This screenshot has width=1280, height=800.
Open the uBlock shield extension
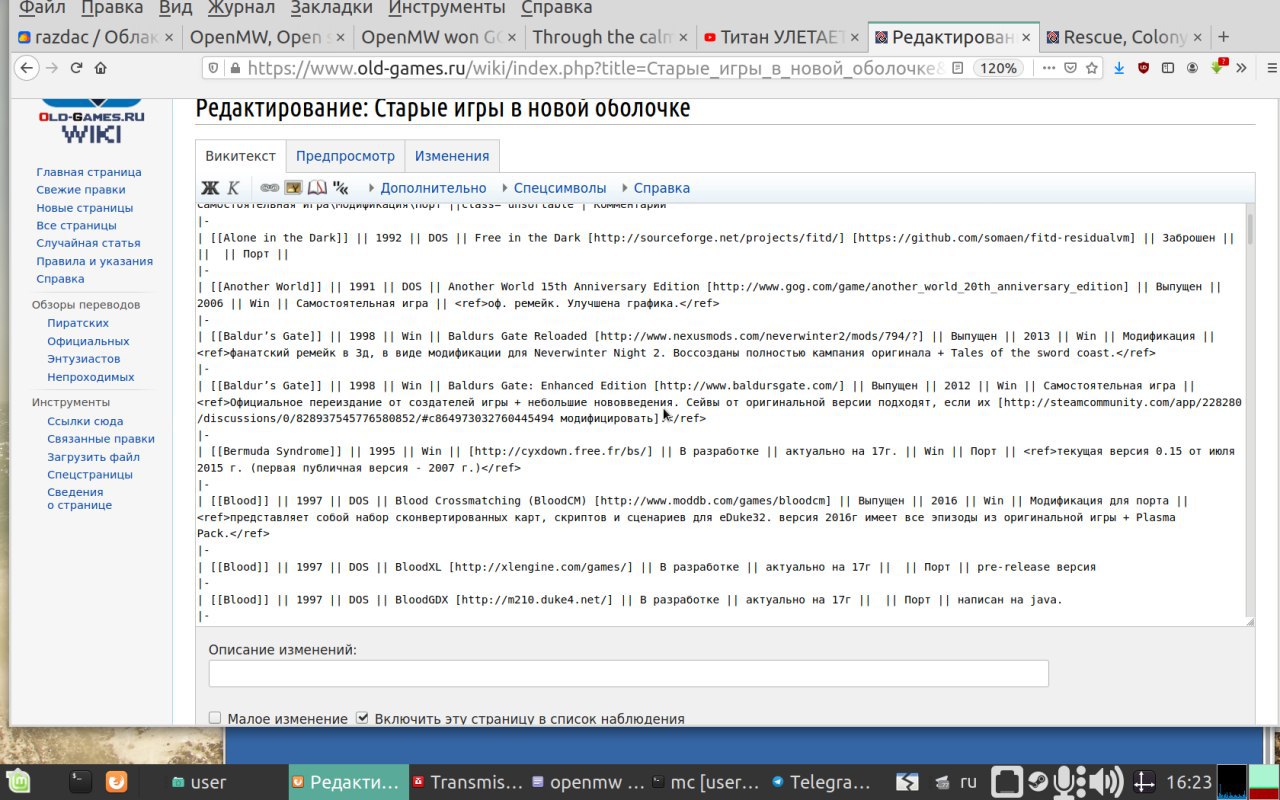click(1143, 69)
